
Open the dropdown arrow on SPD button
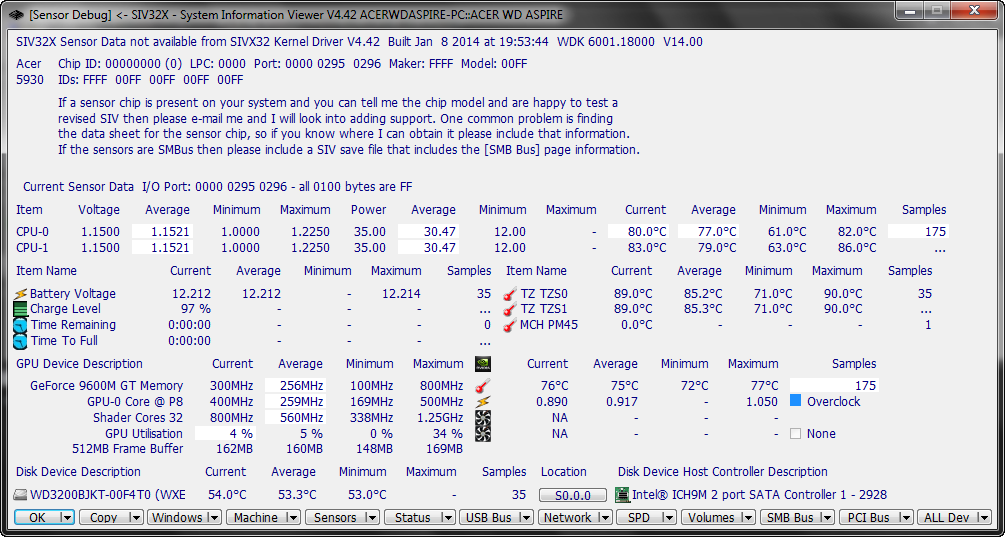click(670, 517)
